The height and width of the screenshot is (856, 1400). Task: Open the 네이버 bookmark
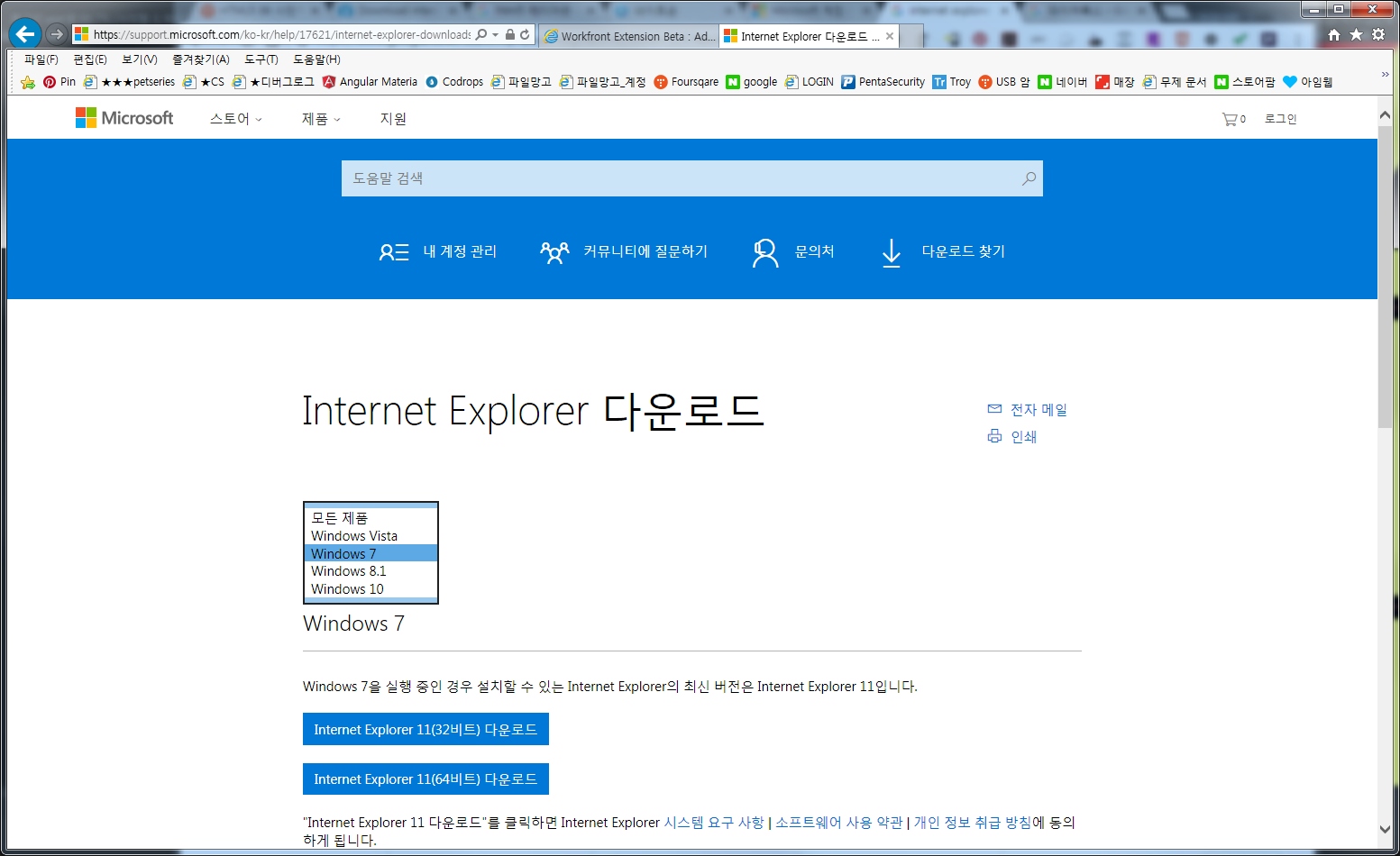1063,82
